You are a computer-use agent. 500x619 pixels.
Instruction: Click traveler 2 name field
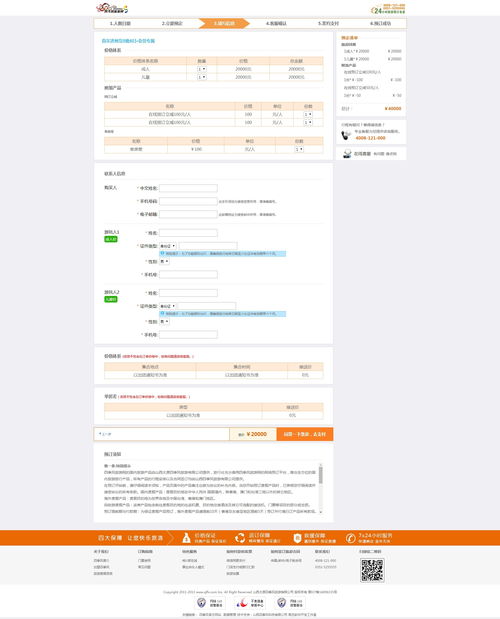188,293
